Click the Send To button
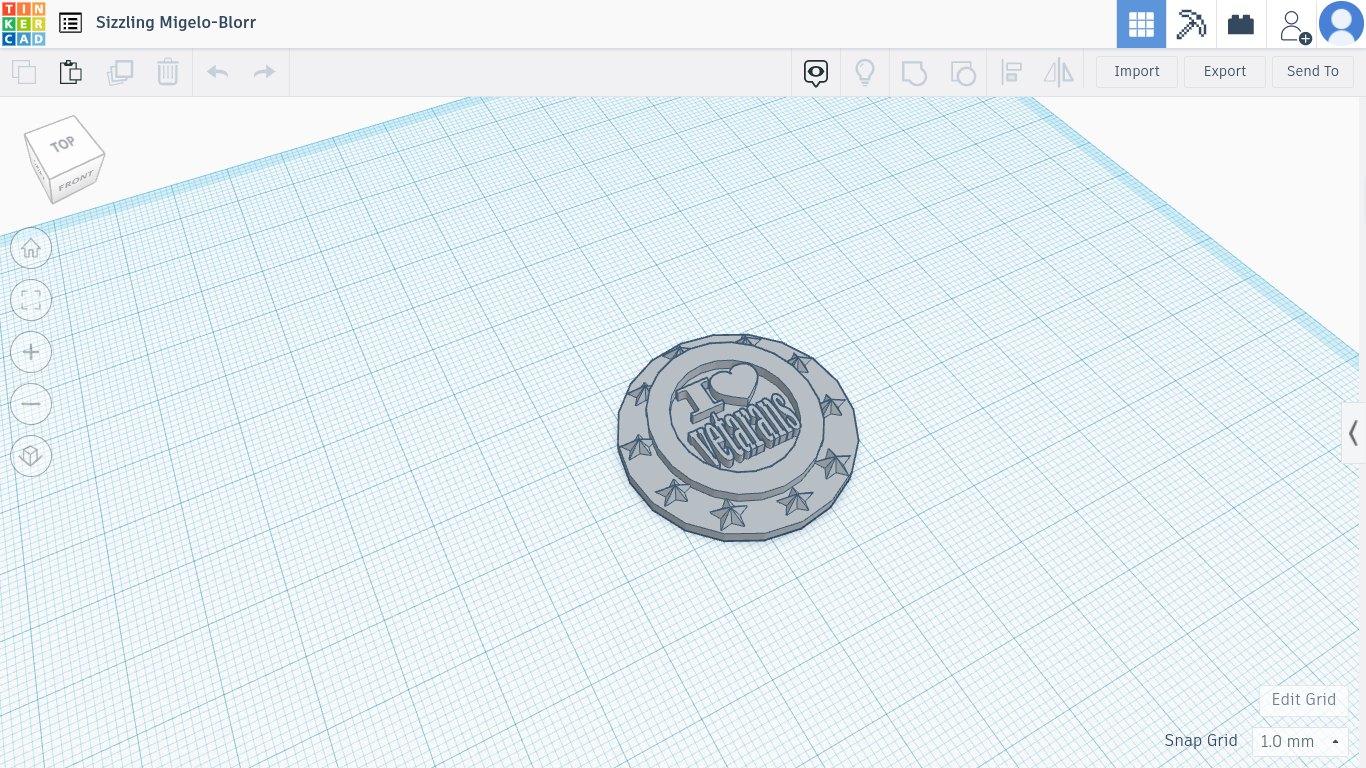 pos(1313,71)
